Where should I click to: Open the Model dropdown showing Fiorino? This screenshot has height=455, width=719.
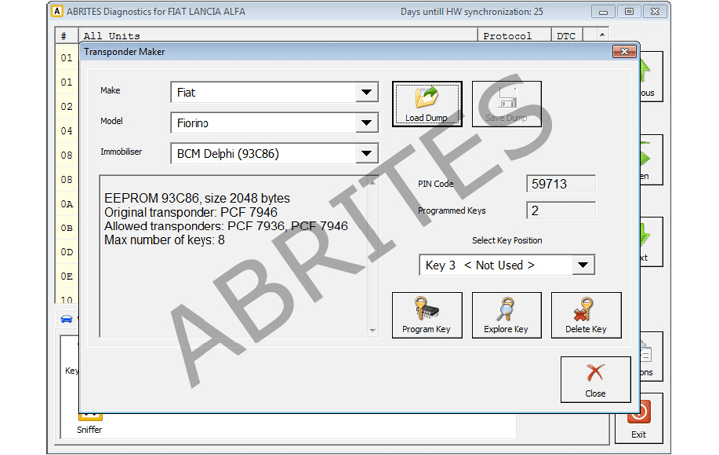(x=365, y=123)
